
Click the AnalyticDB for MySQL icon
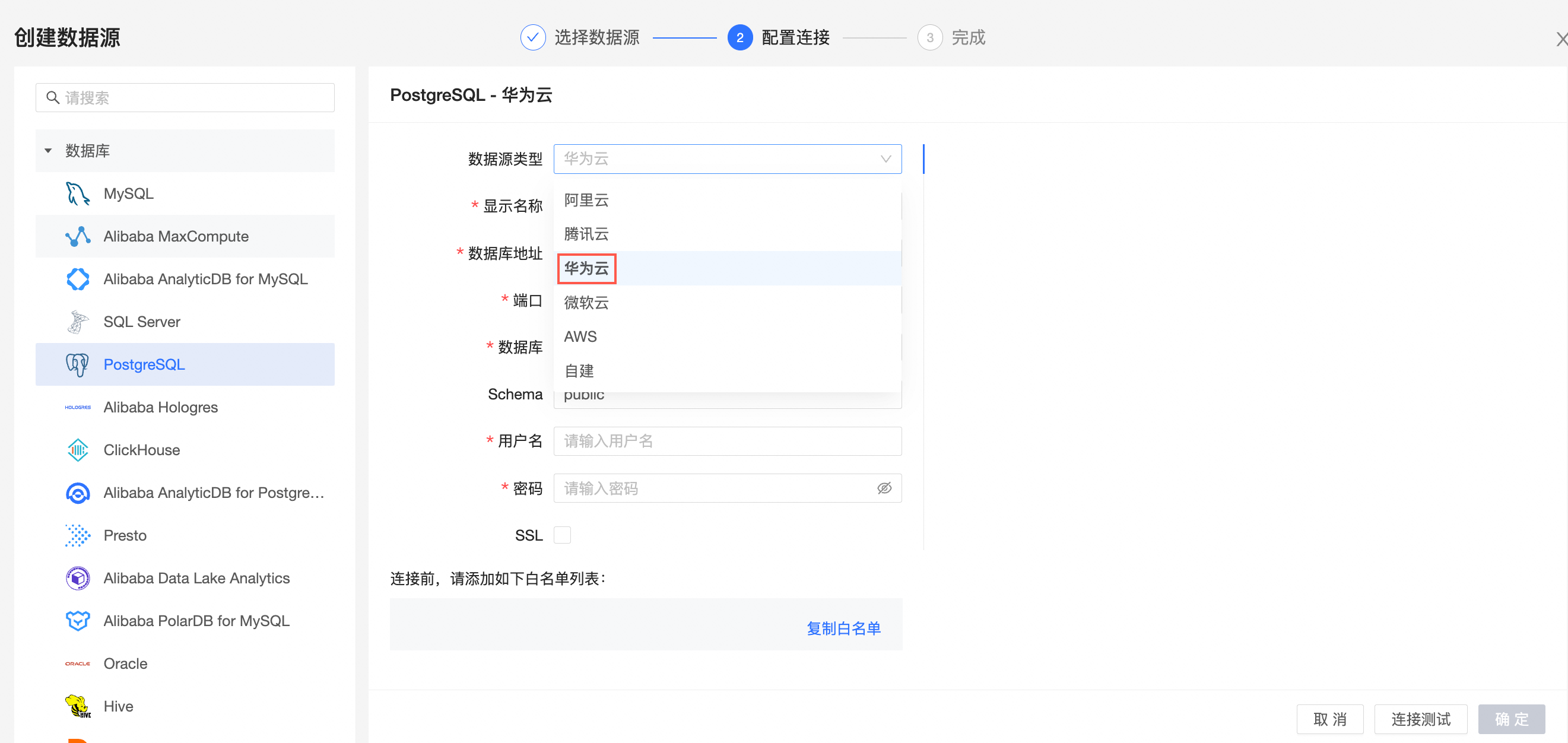pyautogui.click(x=77, y=279)
